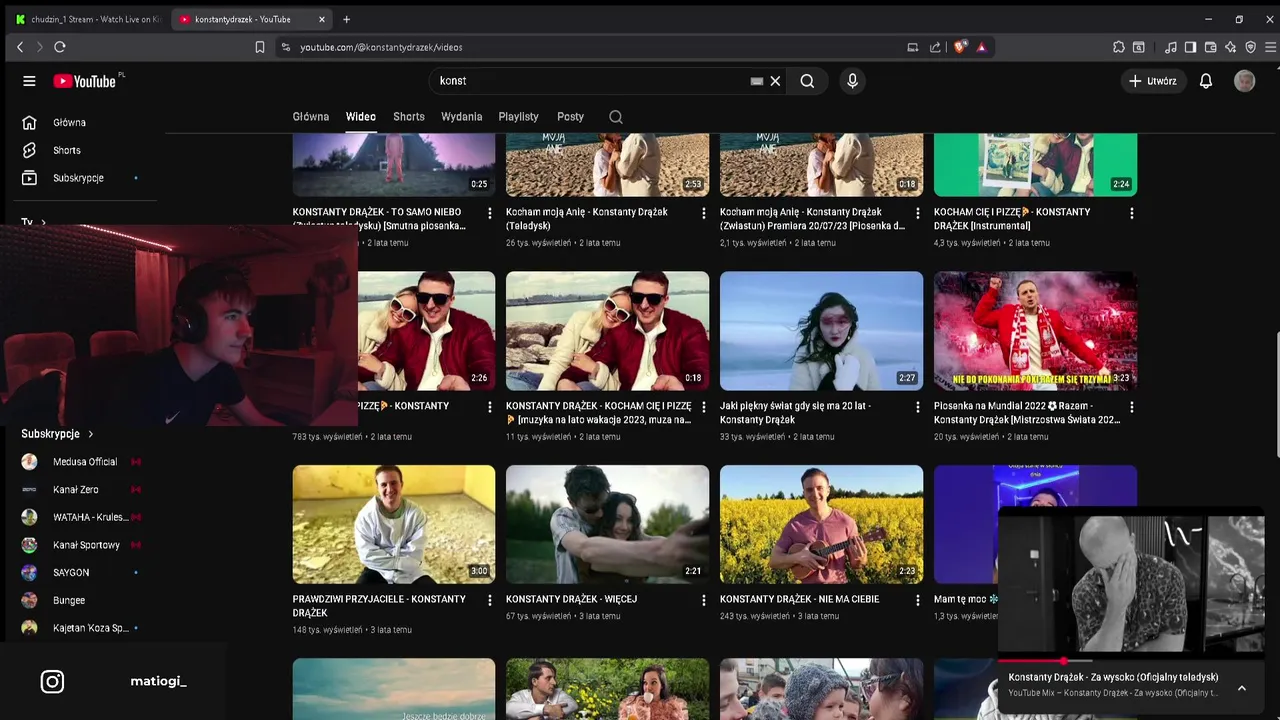1280x720 pixels.
Task: Reload the page
Action: 60,47
